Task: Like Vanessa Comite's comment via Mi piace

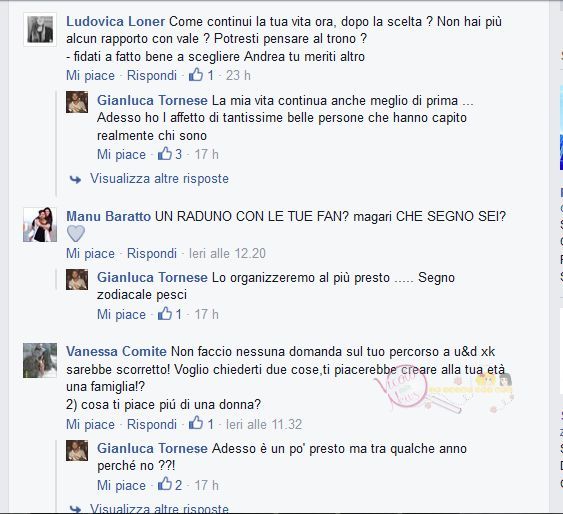Action: (x=90, y=424)
